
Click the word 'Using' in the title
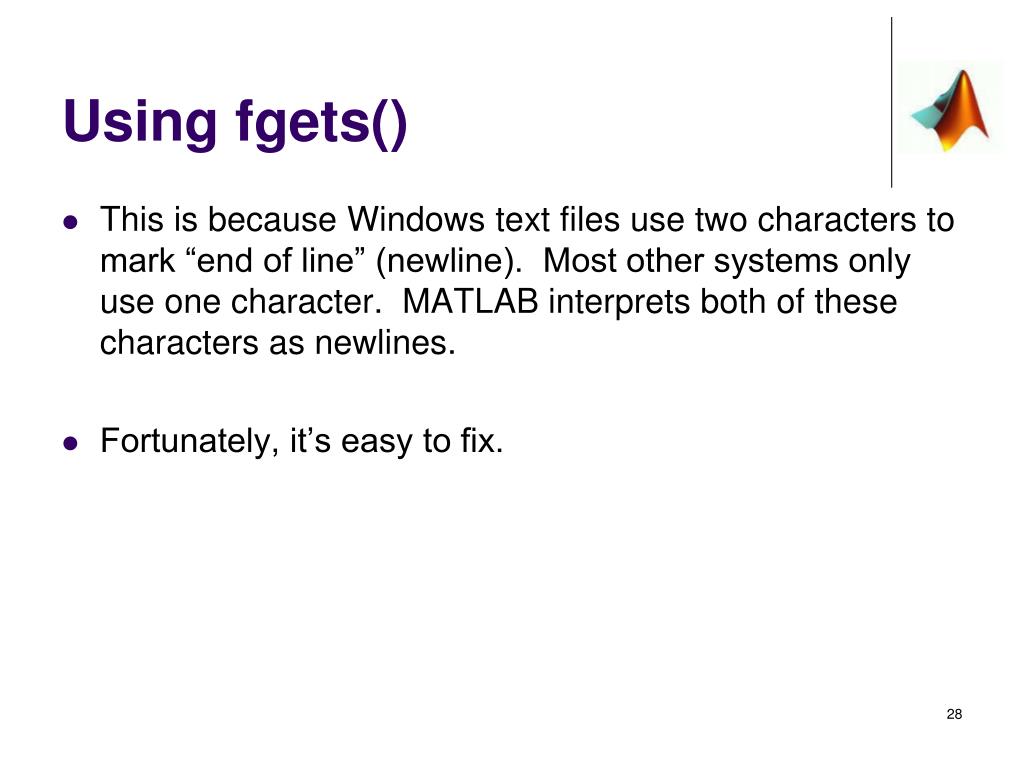(x=139, y=123)
